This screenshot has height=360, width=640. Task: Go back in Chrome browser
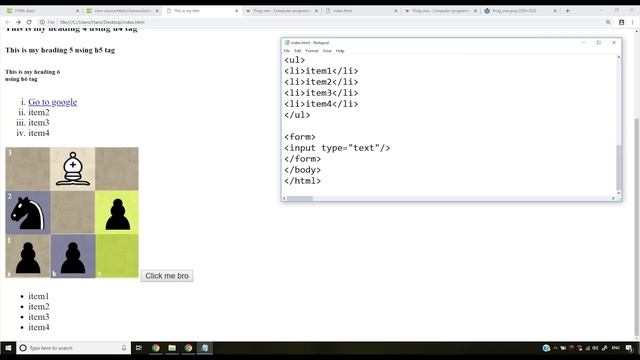(x=8, y=22)
